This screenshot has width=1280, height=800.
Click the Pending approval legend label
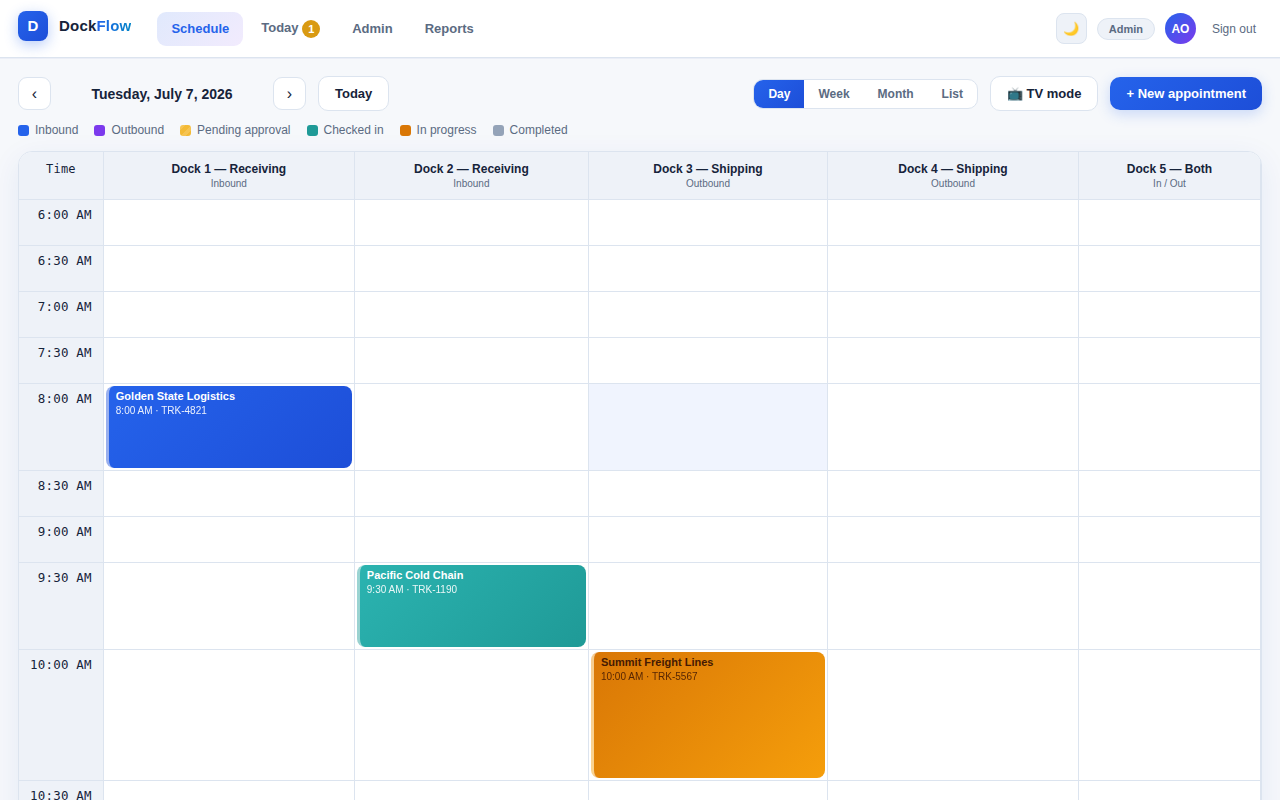244,130
